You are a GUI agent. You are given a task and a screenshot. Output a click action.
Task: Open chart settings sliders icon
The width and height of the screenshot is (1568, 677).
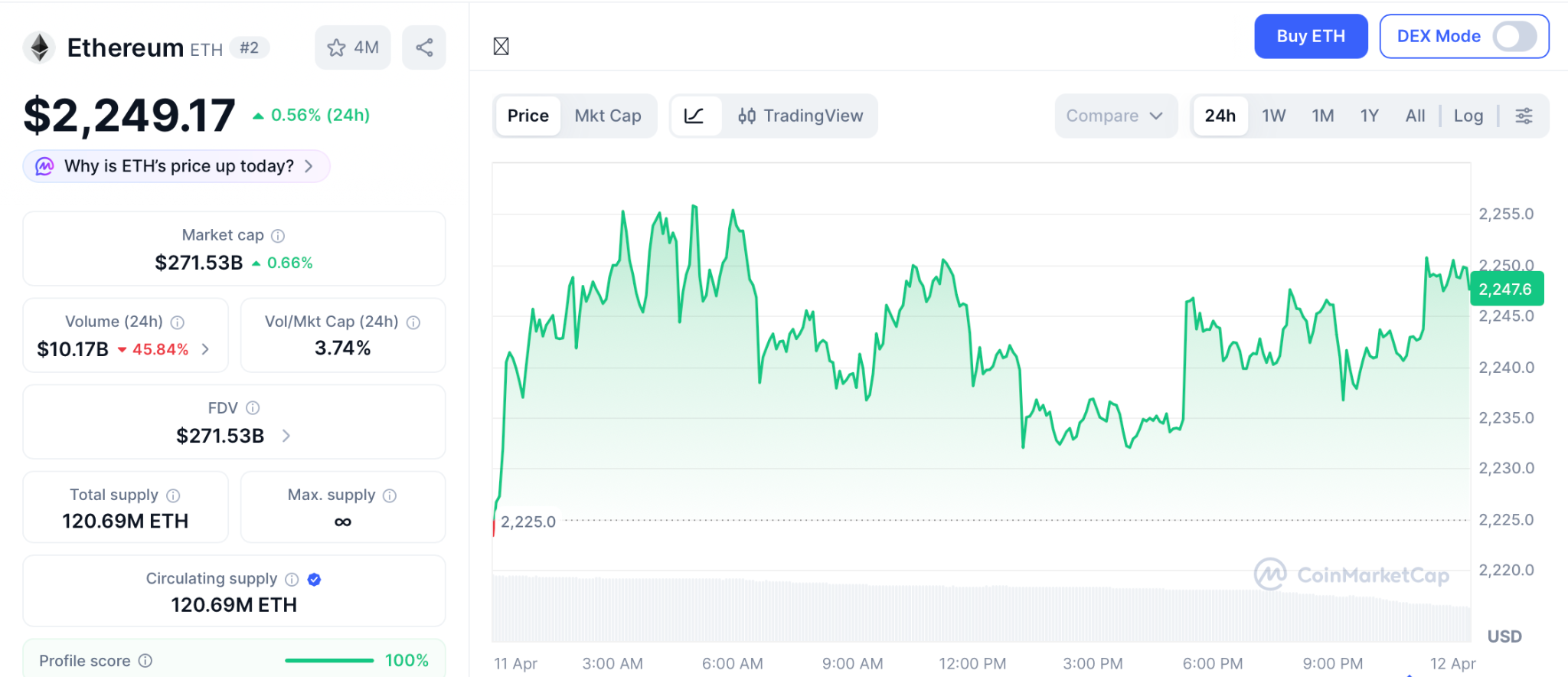pos(1524,116)
